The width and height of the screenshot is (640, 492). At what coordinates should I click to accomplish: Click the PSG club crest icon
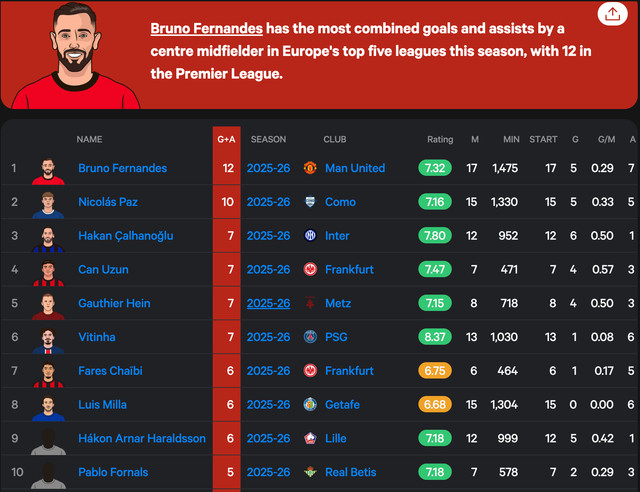click(x=310, y=337)
